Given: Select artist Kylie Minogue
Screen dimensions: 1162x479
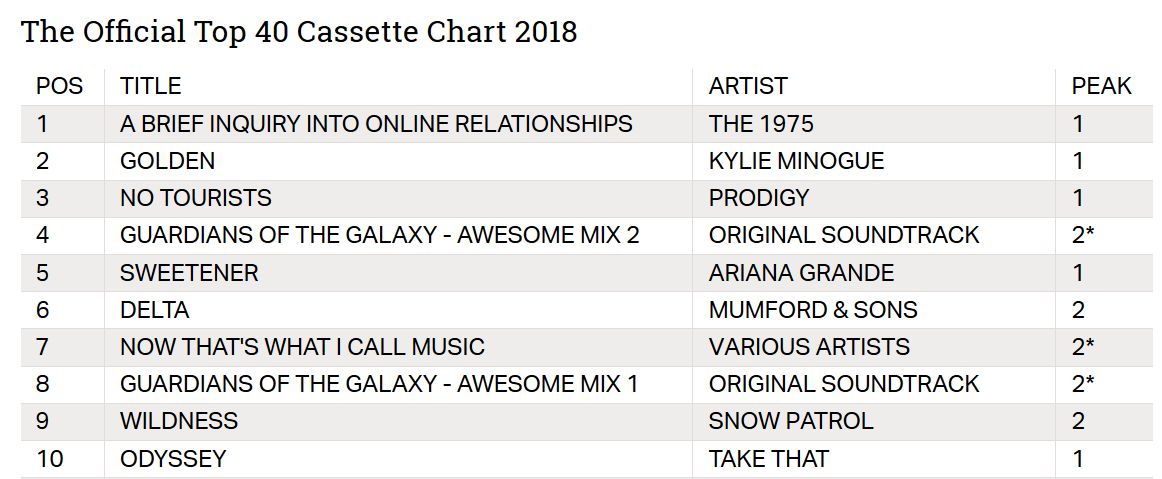Looking at the screenshot, I should point(796,161).
